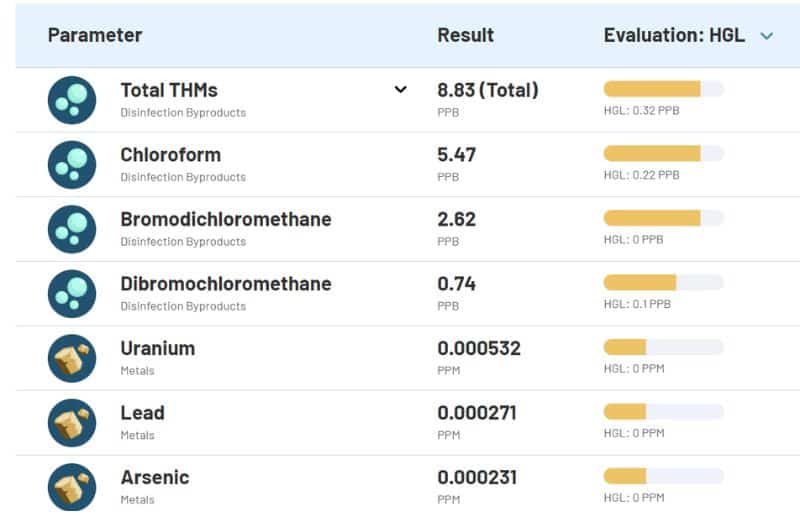The width and height of the screenshot is (800, 520).
Task: Select the Chloroform parameter name
Action: [x=170, y=155]
